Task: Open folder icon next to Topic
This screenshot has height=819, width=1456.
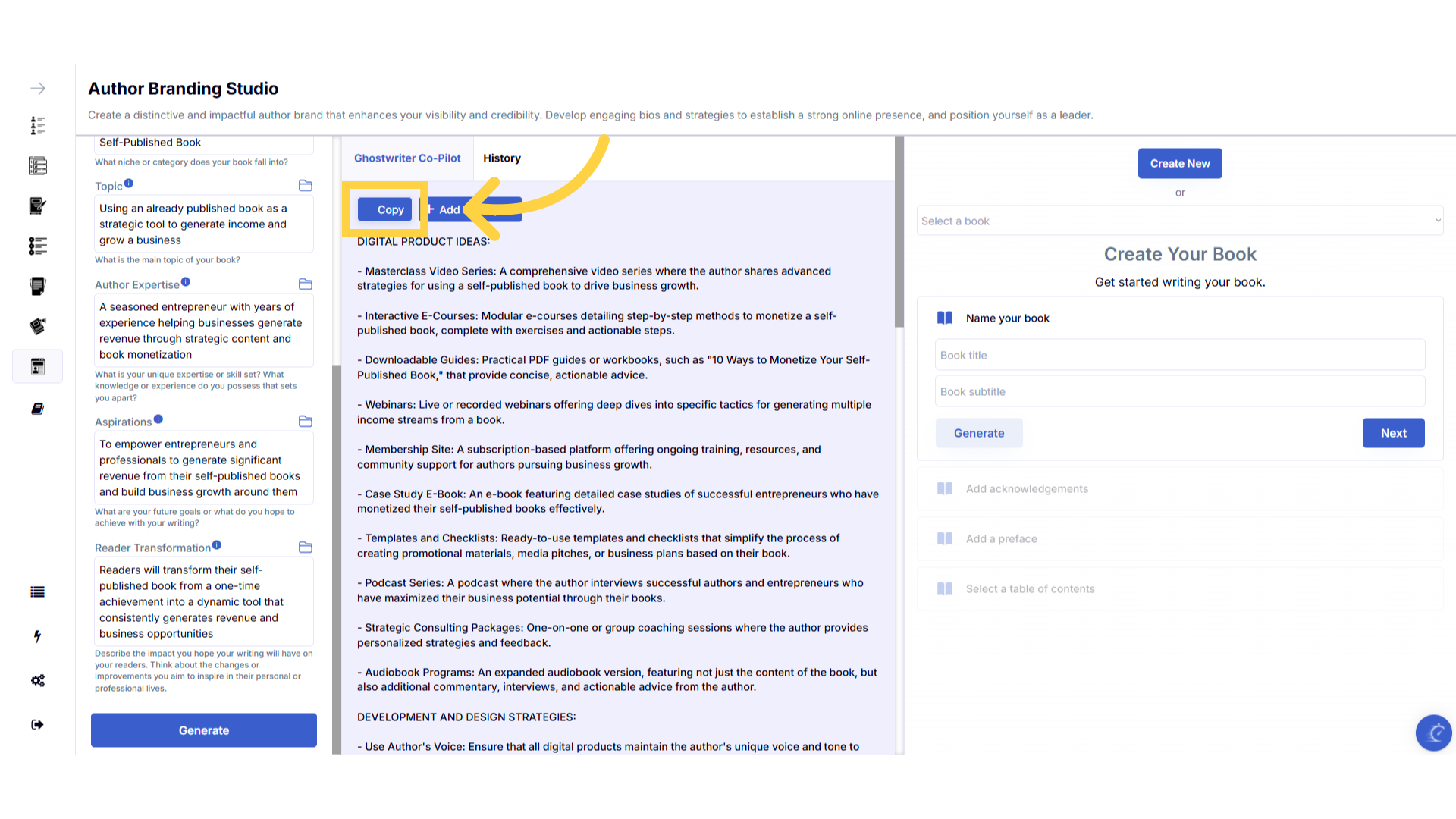Action: 306,186
